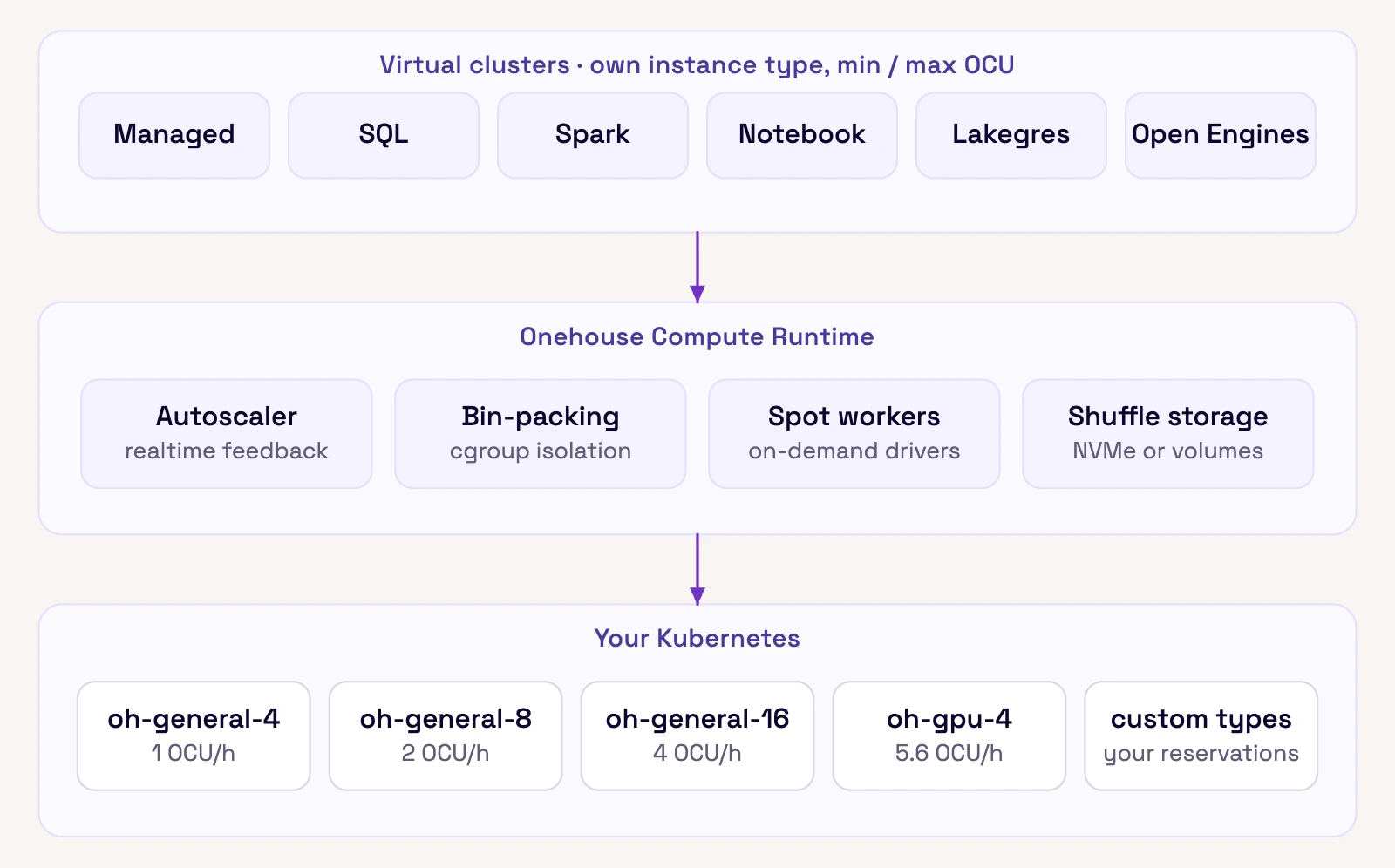The width and height of the screenshot is (1395, 868).
Task: Choose the oh-general-16 instance card
Action: 697,736
